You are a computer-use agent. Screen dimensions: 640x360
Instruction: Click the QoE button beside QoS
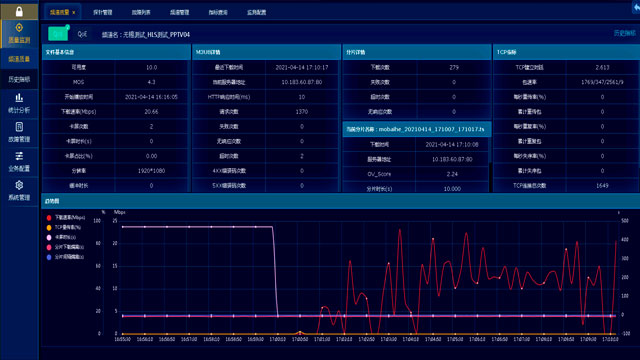pos(82,34)
